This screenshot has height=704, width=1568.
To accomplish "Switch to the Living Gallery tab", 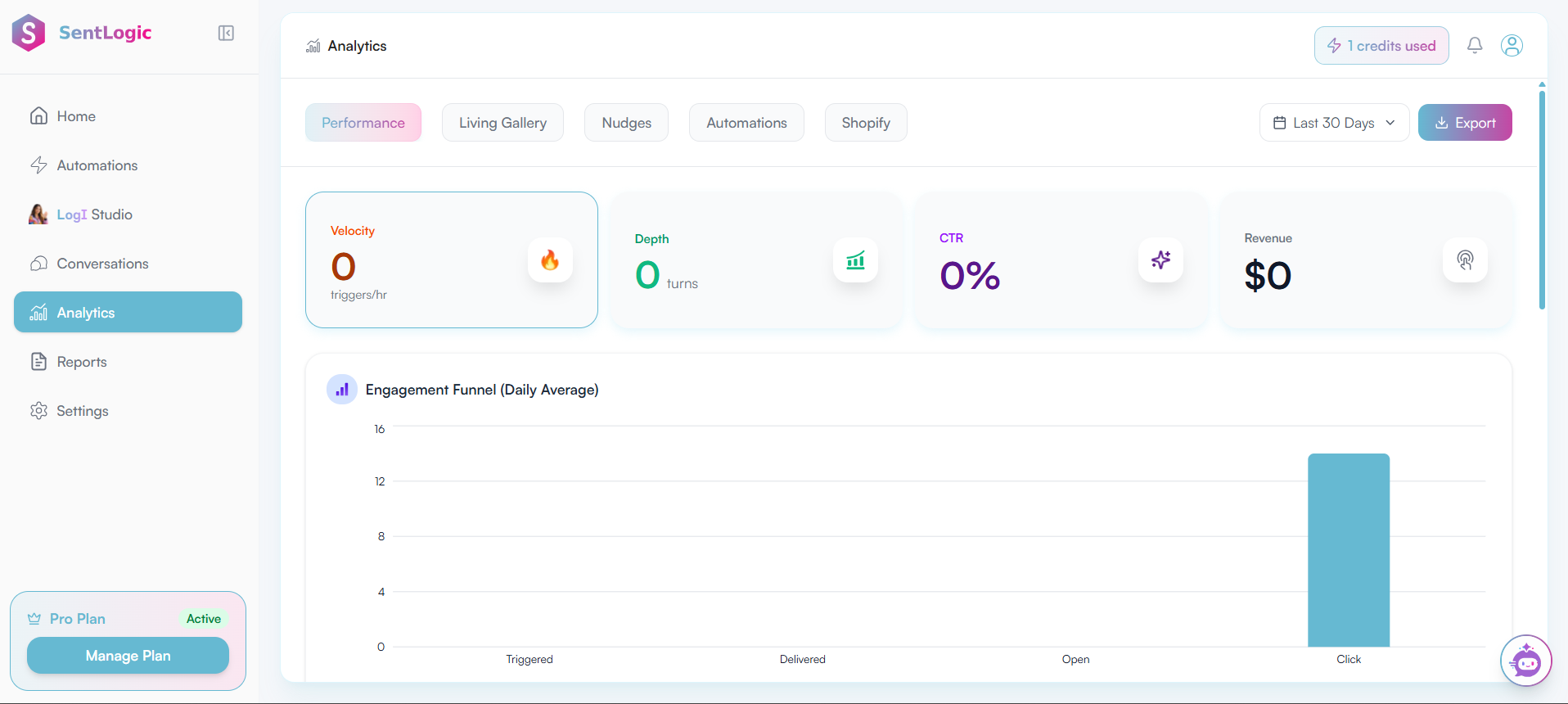I will pyautogui.click(x=502, y=123).
